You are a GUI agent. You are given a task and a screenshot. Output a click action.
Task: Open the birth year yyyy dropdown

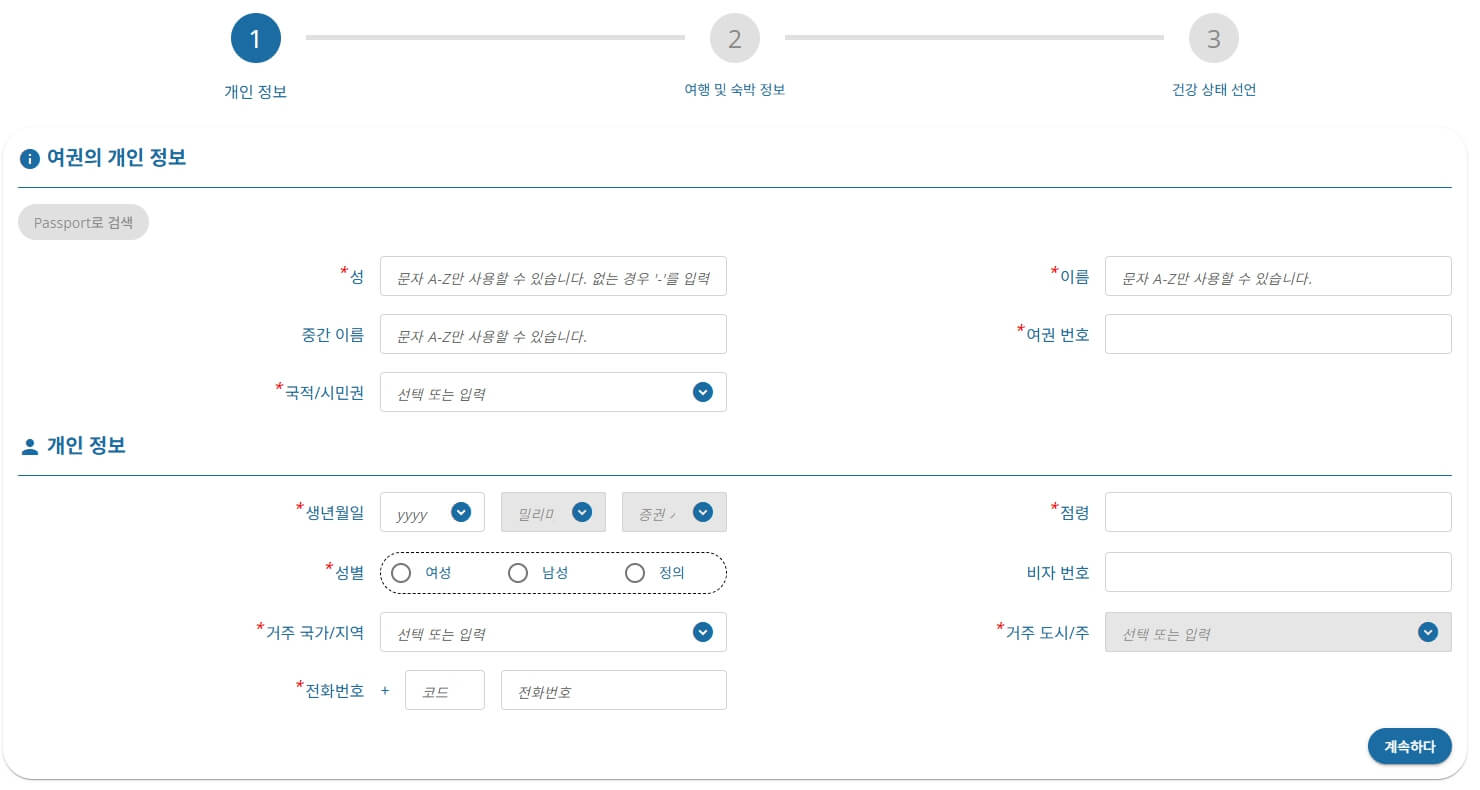[432, 511]
